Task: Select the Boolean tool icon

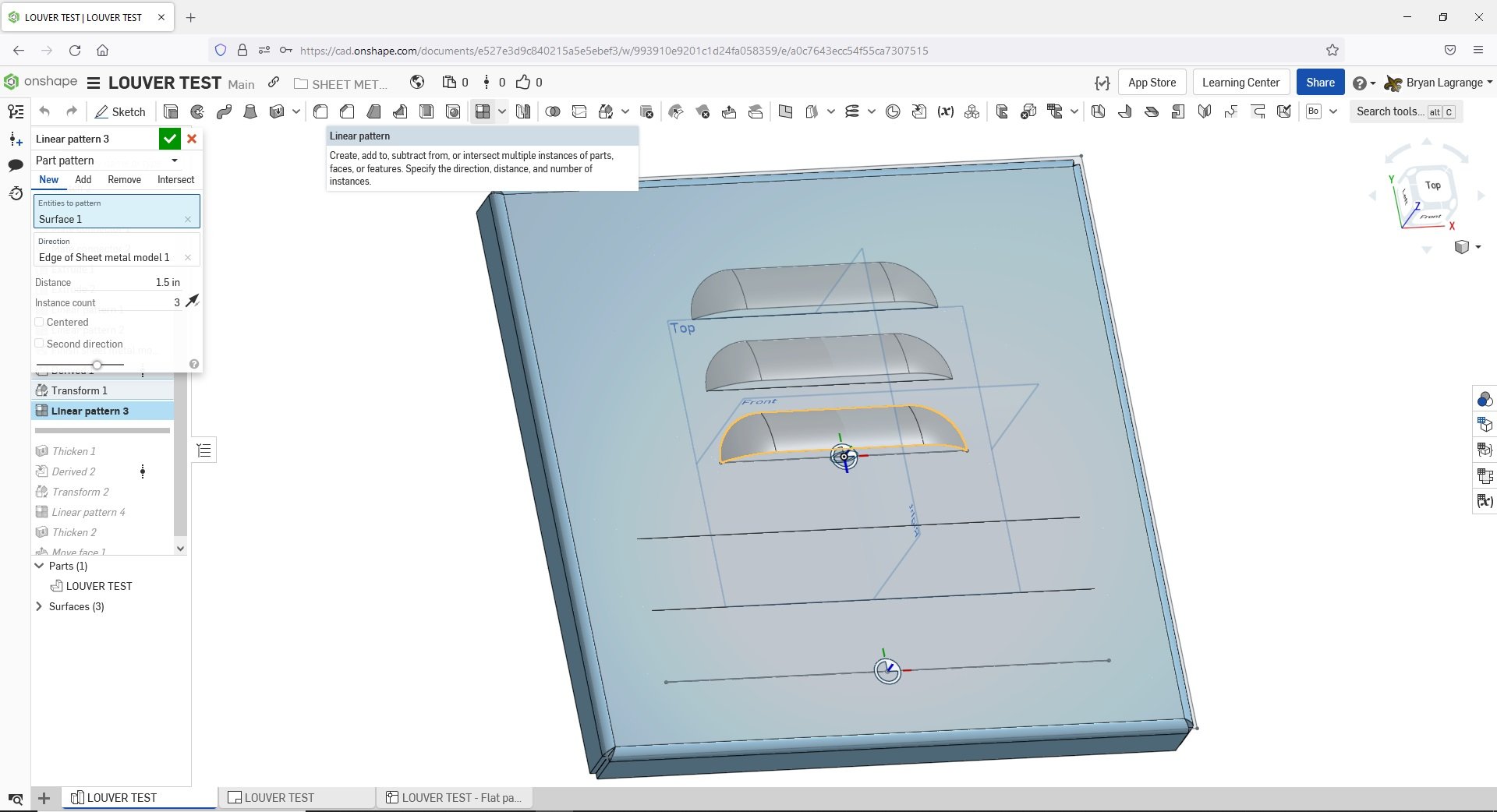Action: tap(553, 111)
